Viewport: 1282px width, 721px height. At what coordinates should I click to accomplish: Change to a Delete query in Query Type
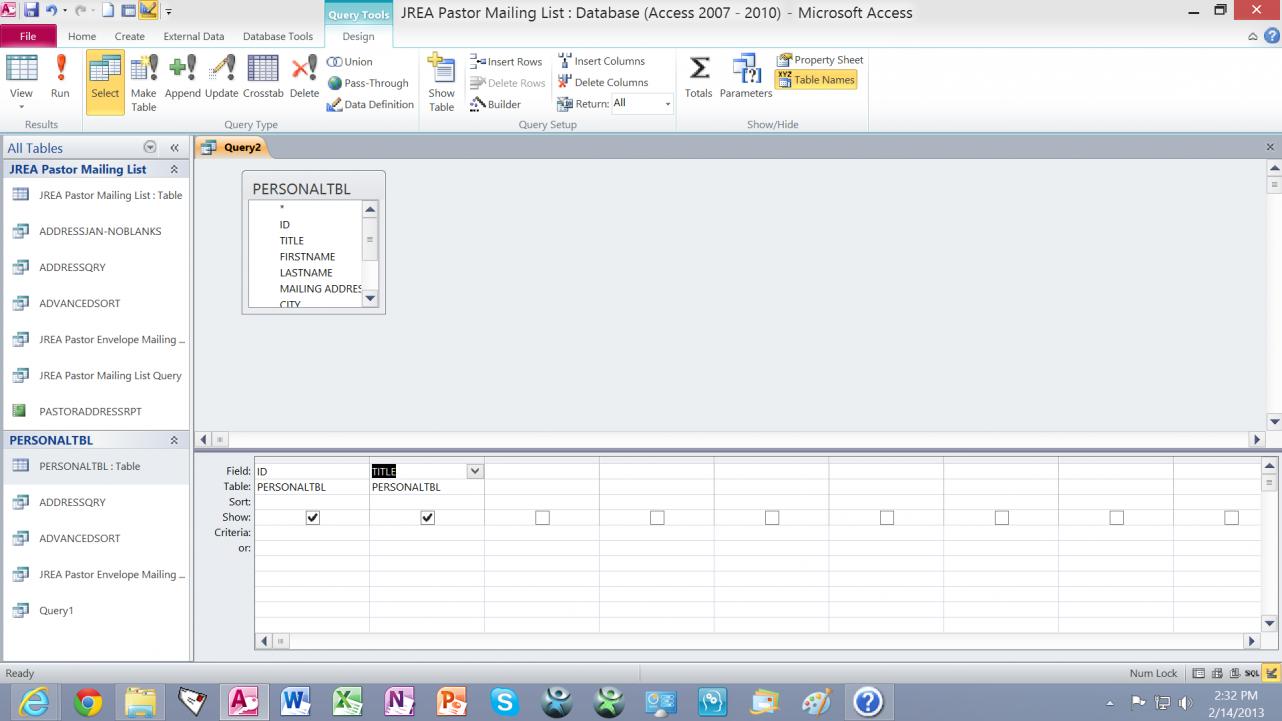(304, 79)
